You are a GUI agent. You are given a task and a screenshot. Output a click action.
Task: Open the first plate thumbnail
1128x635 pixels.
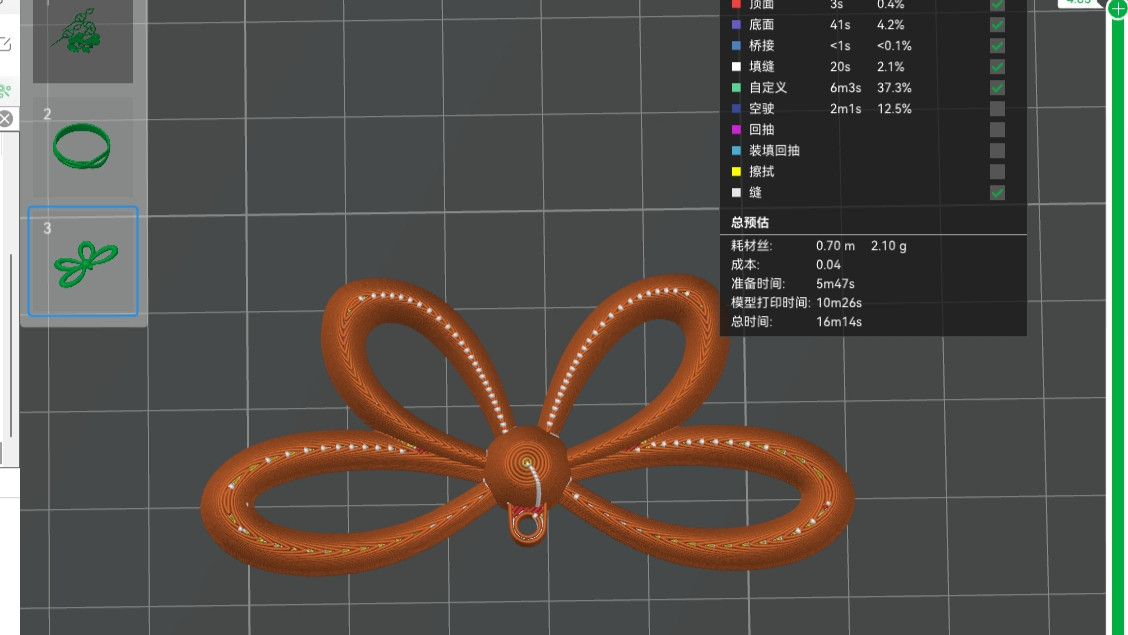tap(83, 38)
